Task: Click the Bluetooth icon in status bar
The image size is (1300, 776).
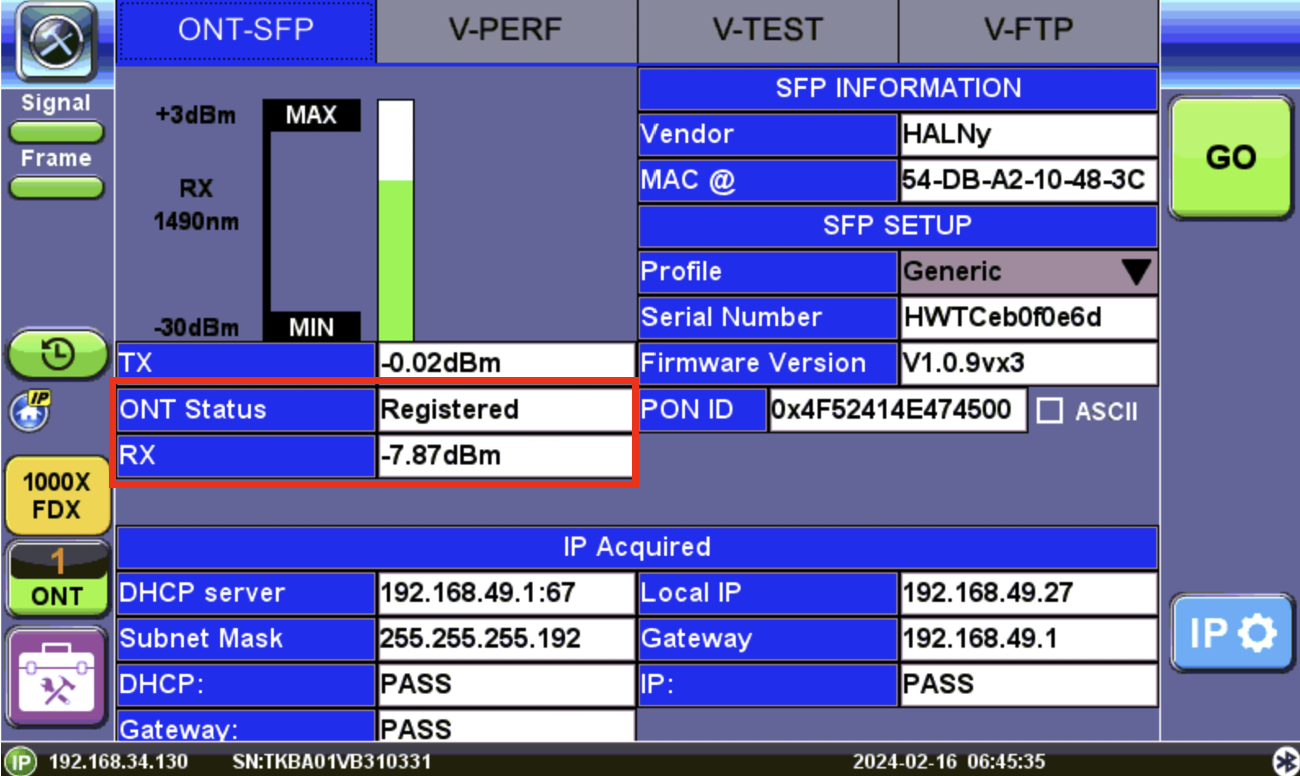Action: 1286,761
